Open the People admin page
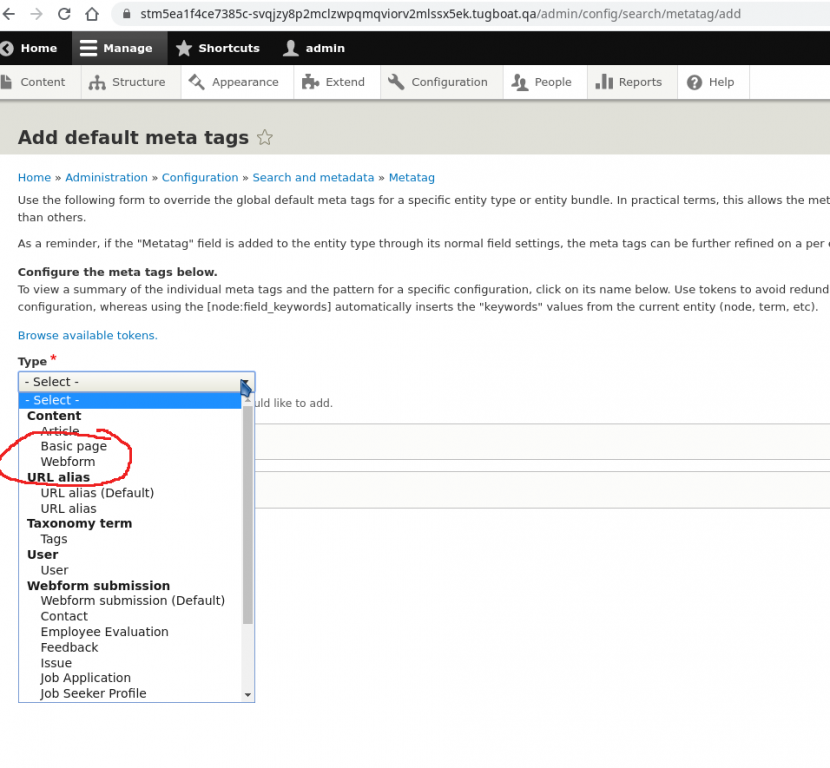The width and height of the screenshot is (830, 768). tap(542, 82)
